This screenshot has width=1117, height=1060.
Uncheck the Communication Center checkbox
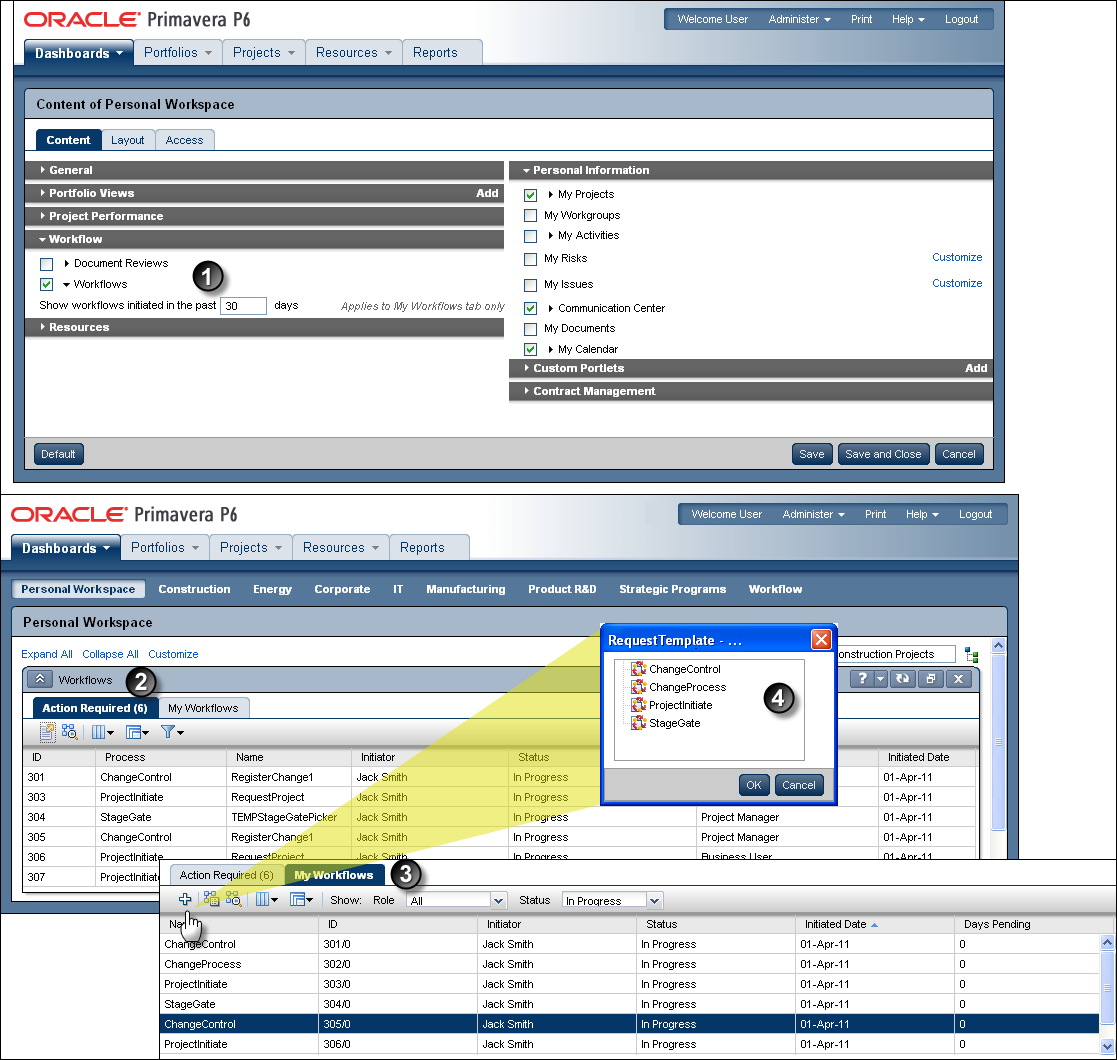click(x=530, y=308)
